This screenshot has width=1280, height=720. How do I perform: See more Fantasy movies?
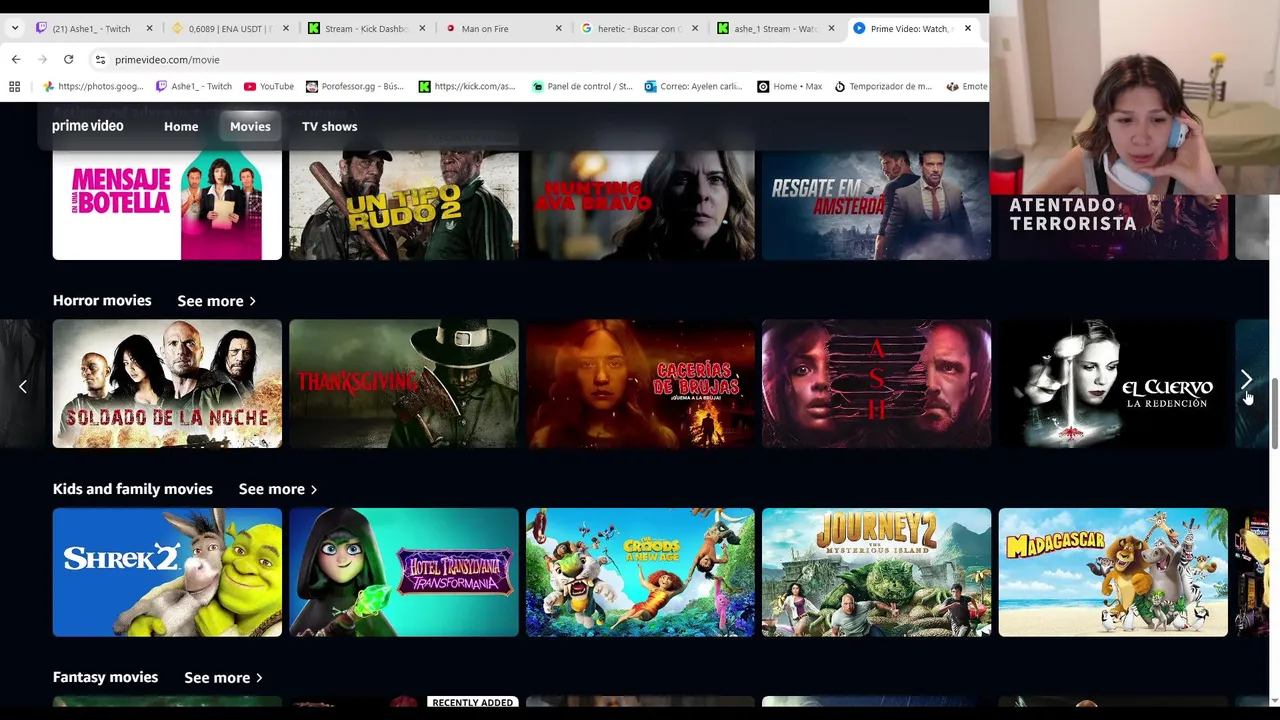tap(223, 678)
